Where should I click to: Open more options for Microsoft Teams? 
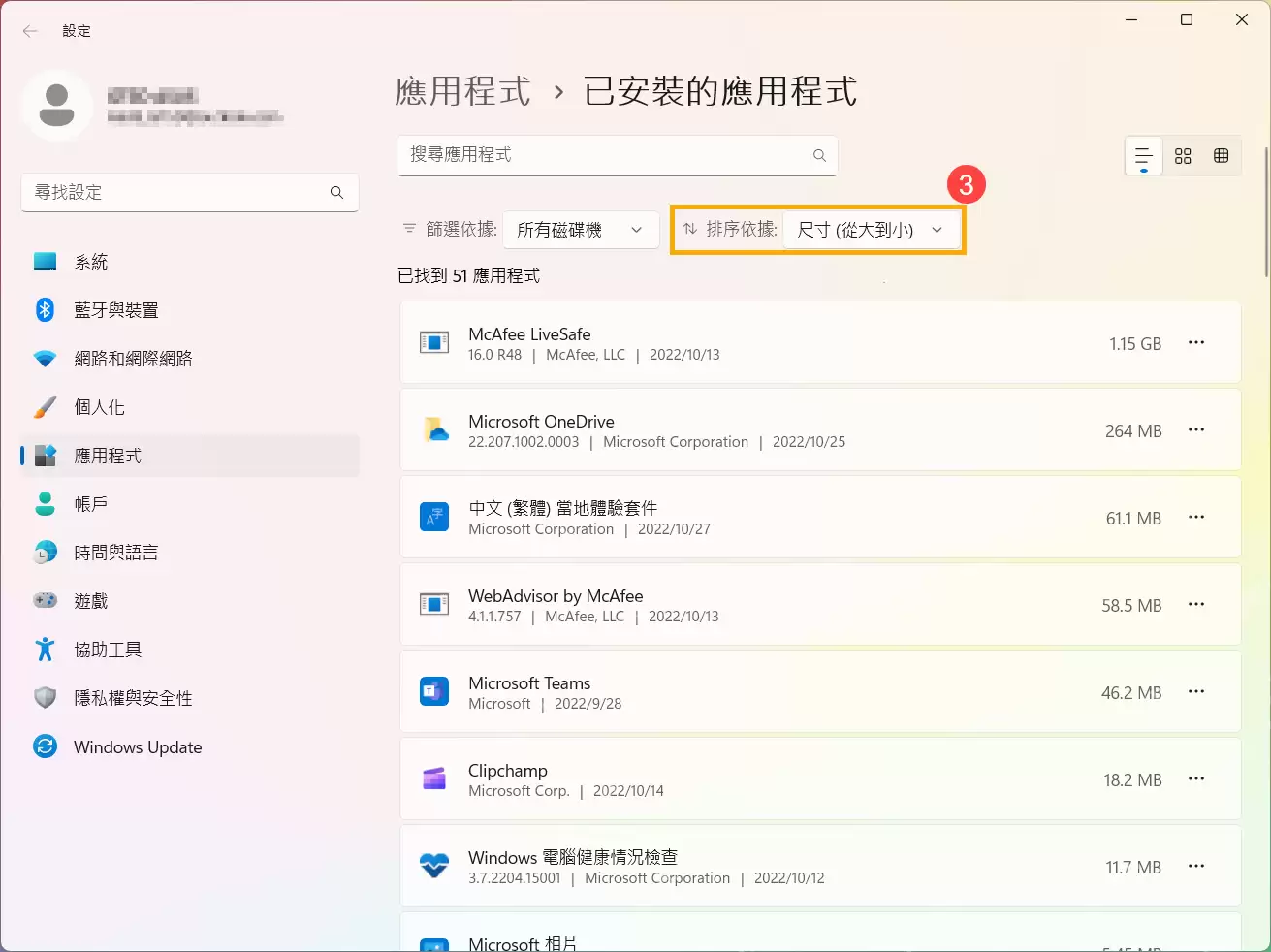coord(1196,692)
